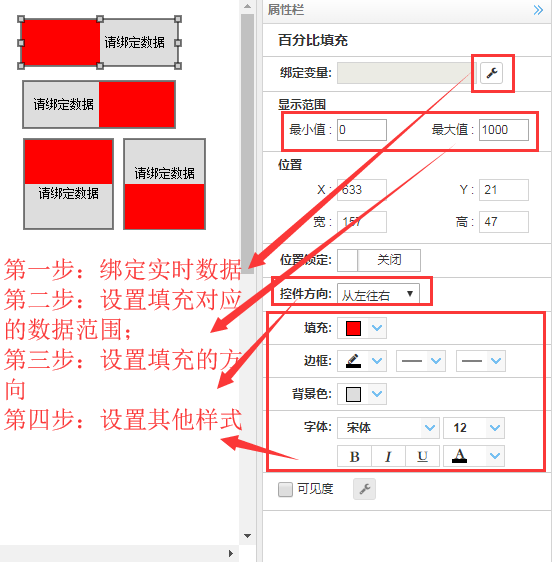Viewport: 552px width, 562px height.
Task: Enable the 可见度 checkbox
Action: click(285, 489)
